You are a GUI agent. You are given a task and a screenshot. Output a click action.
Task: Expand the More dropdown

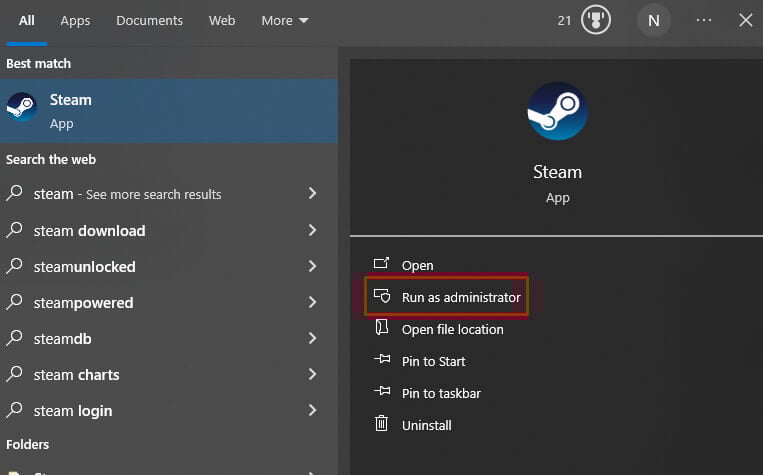point(285,20)
